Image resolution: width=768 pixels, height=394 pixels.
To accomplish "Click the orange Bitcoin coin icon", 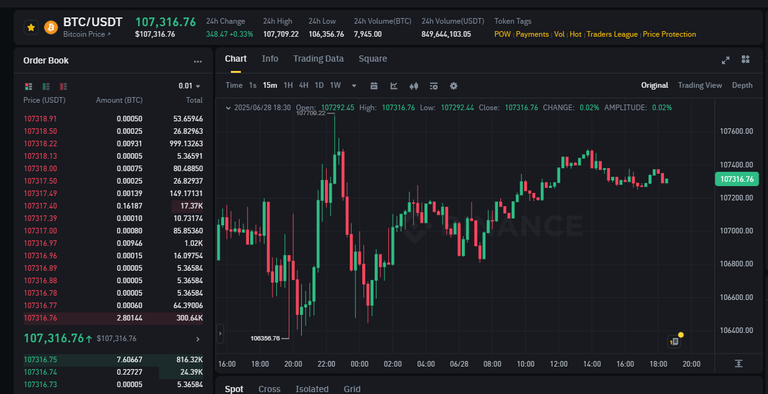I will pos(51,27).
